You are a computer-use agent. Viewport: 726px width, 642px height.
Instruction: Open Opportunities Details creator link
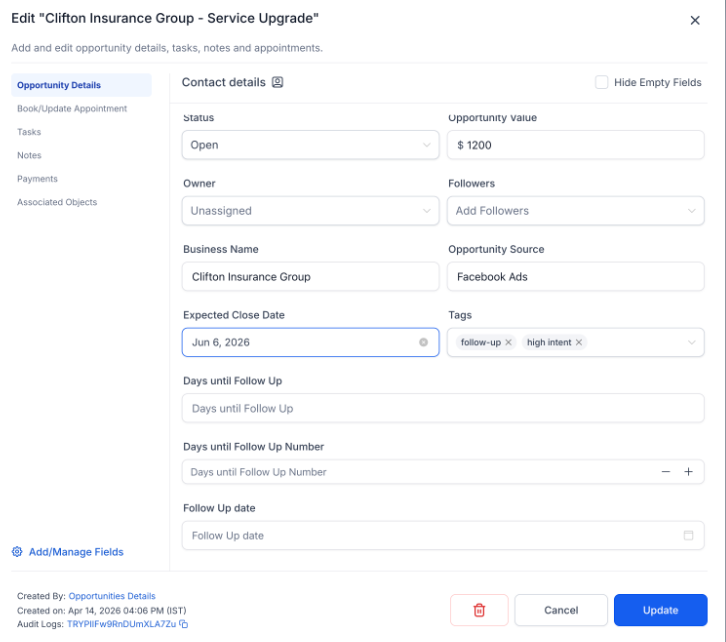[x=112, y=596]
